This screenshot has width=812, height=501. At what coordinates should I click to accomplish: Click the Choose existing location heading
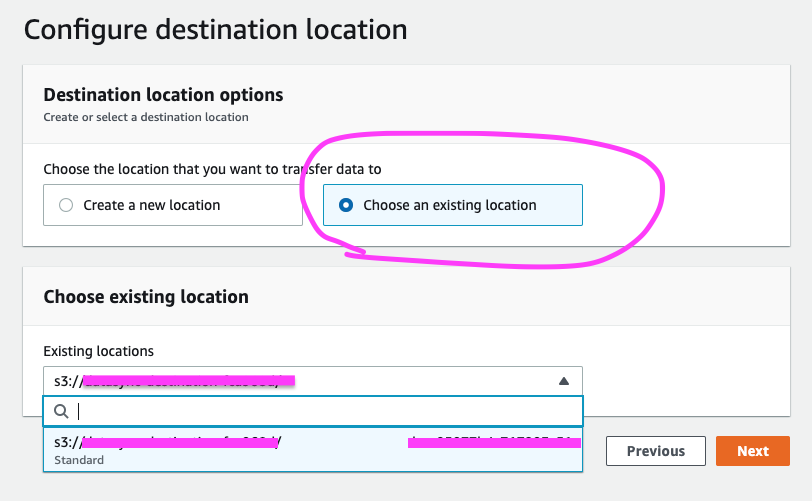coord(146,297)
